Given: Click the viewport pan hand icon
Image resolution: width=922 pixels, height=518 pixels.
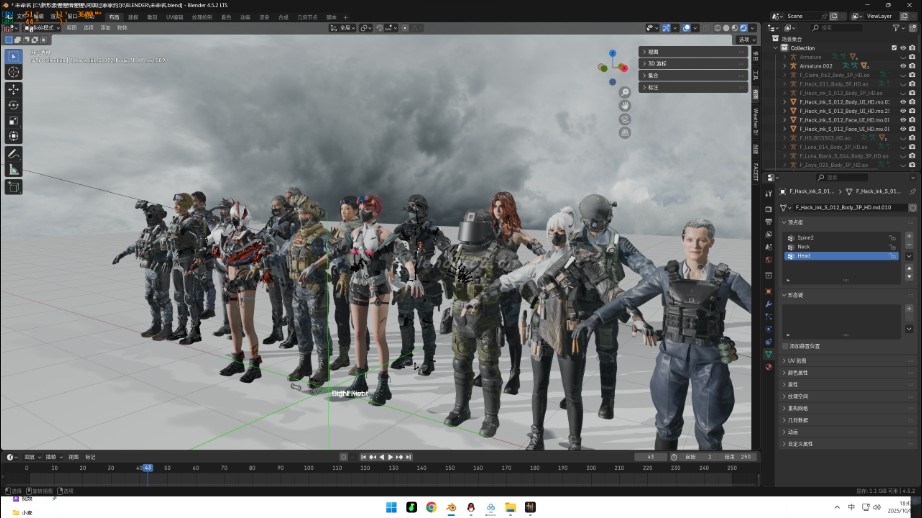Looking at the screenshot, I should [x=624, y=106].
